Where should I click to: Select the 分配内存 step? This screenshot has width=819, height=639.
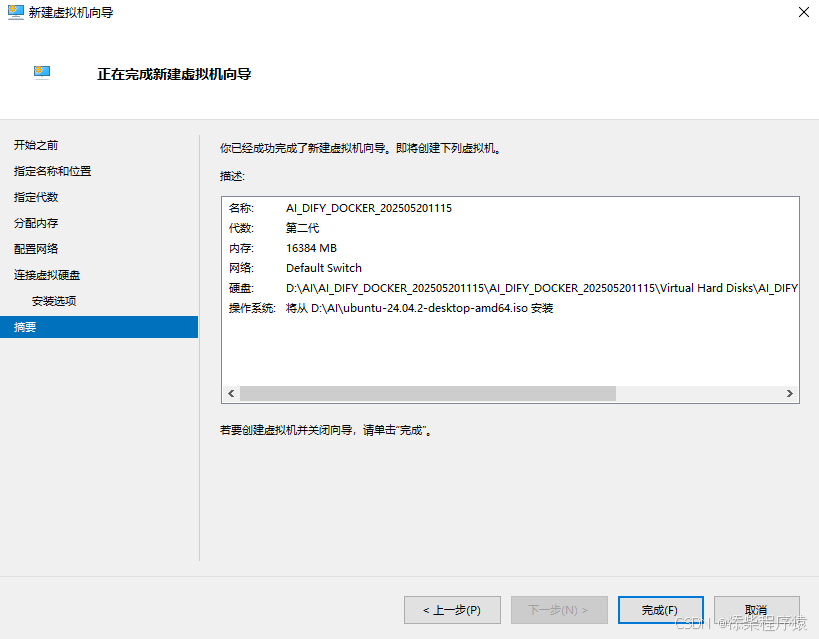(x=36, y=223)
